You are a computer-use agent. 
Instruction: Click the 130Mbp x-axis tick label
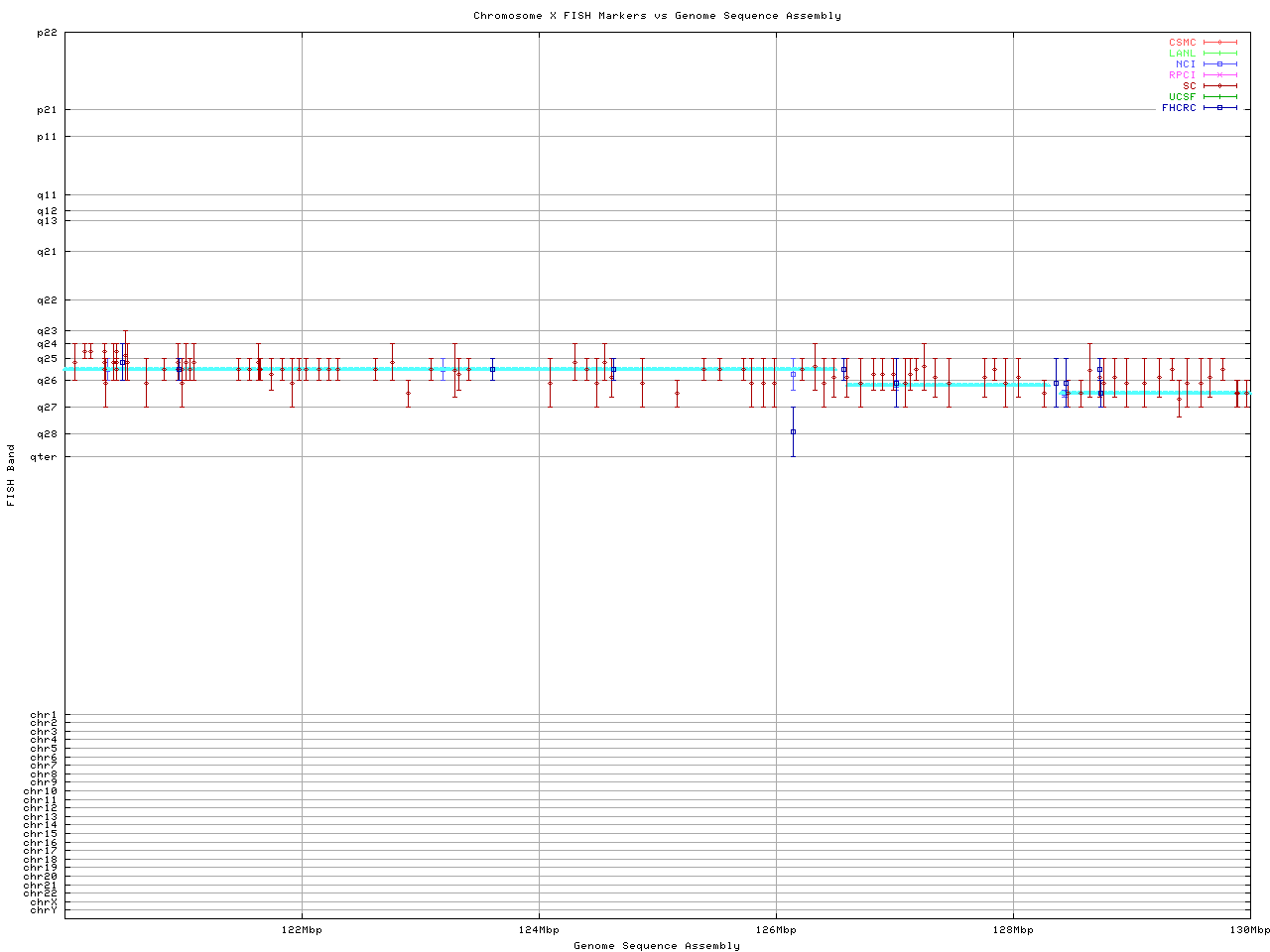click(1249, 930)
